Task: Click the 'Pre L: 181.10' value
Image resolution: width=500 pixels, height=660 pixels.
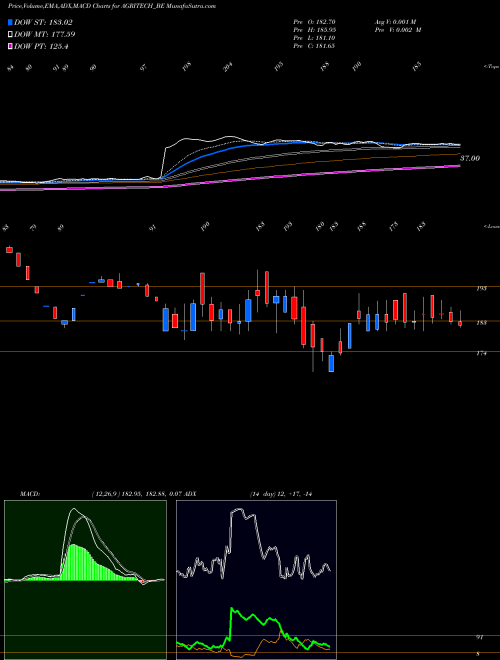Action: pyautogui.click(x=314, y=38)
